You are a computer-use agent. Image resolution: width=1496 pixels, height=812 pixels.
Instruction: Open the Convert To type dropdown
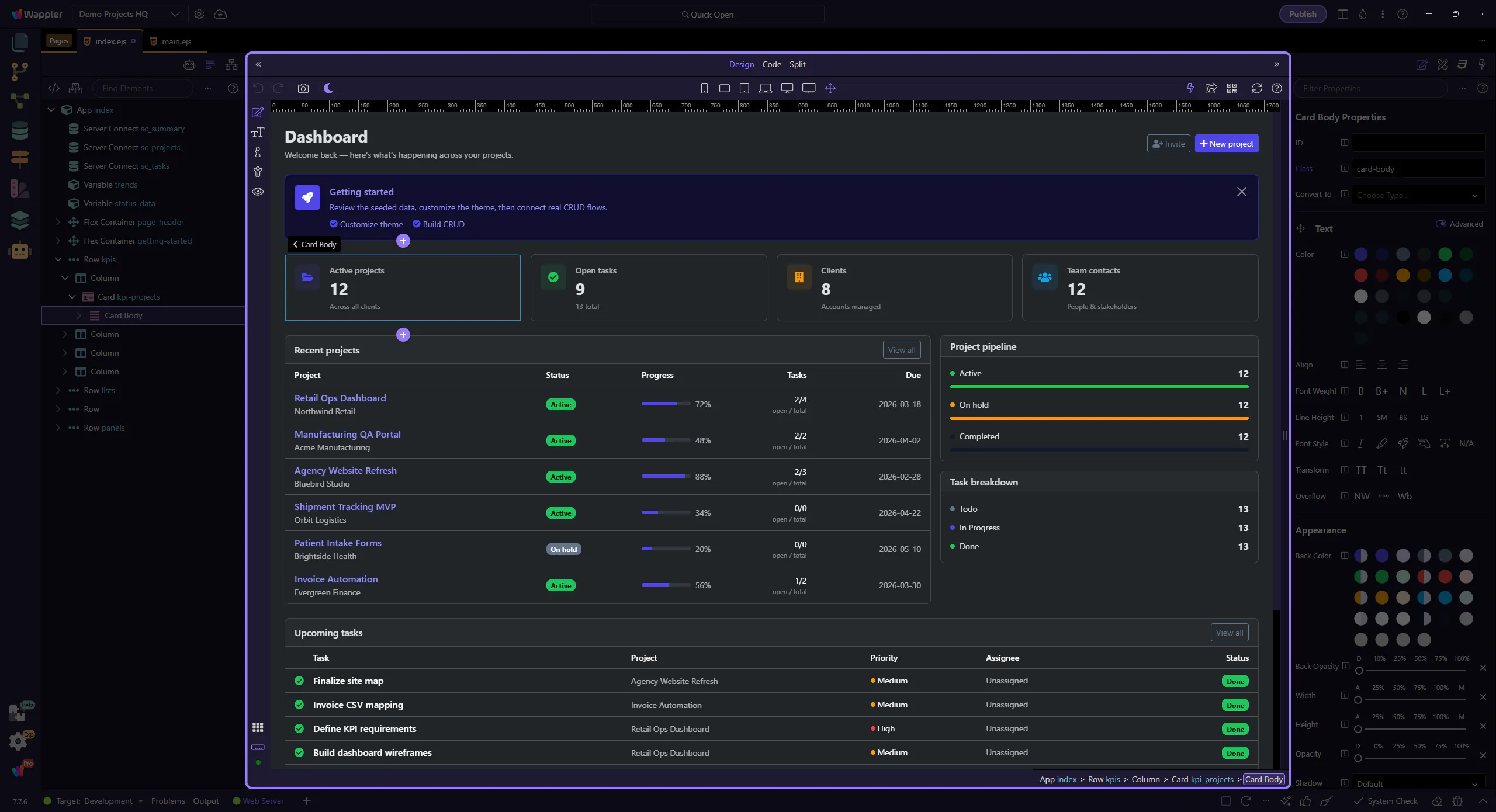pyautogui.click(x=1418, y=195)
